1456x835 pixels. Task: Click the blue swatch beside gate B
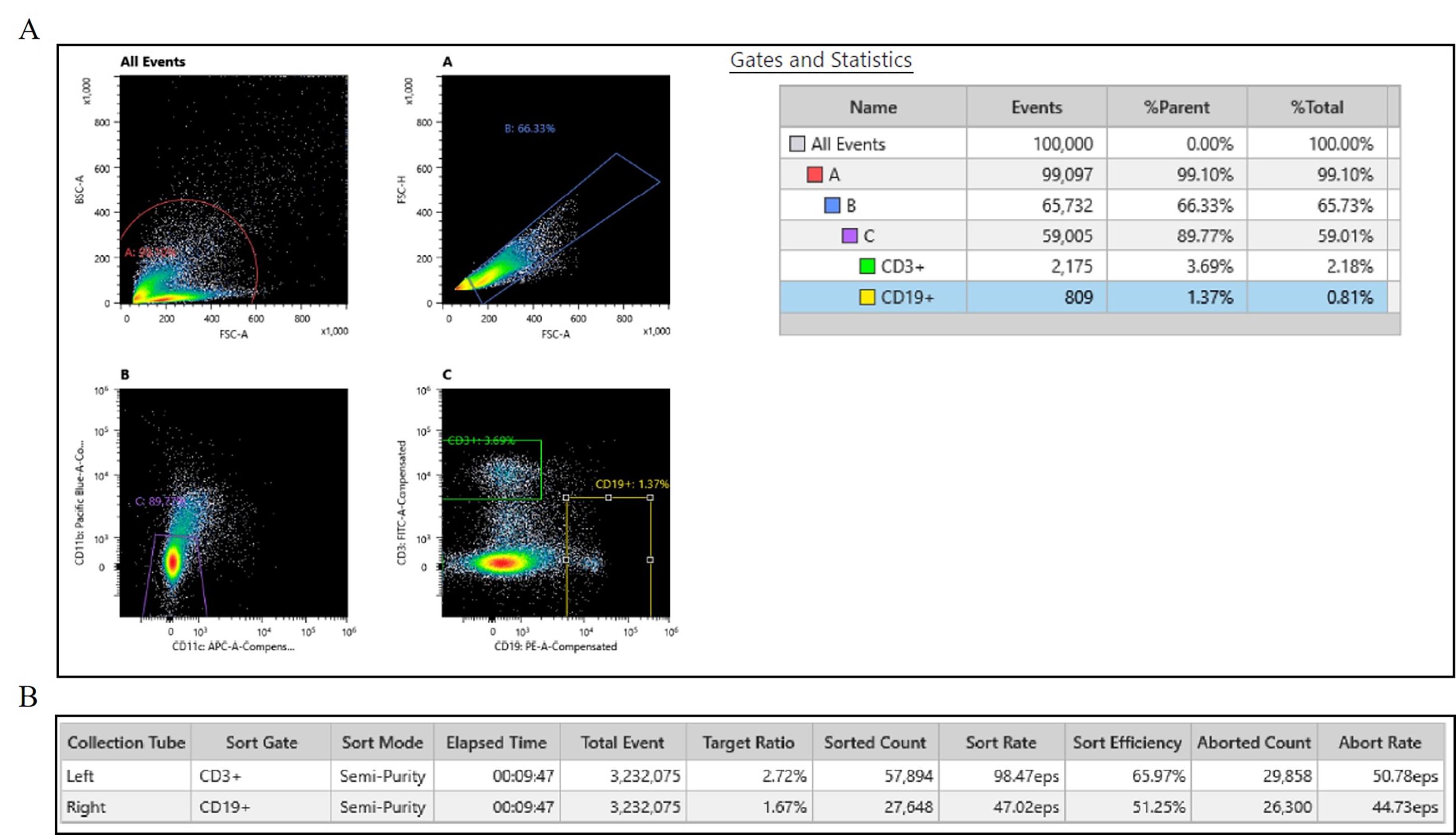(832, 205)
